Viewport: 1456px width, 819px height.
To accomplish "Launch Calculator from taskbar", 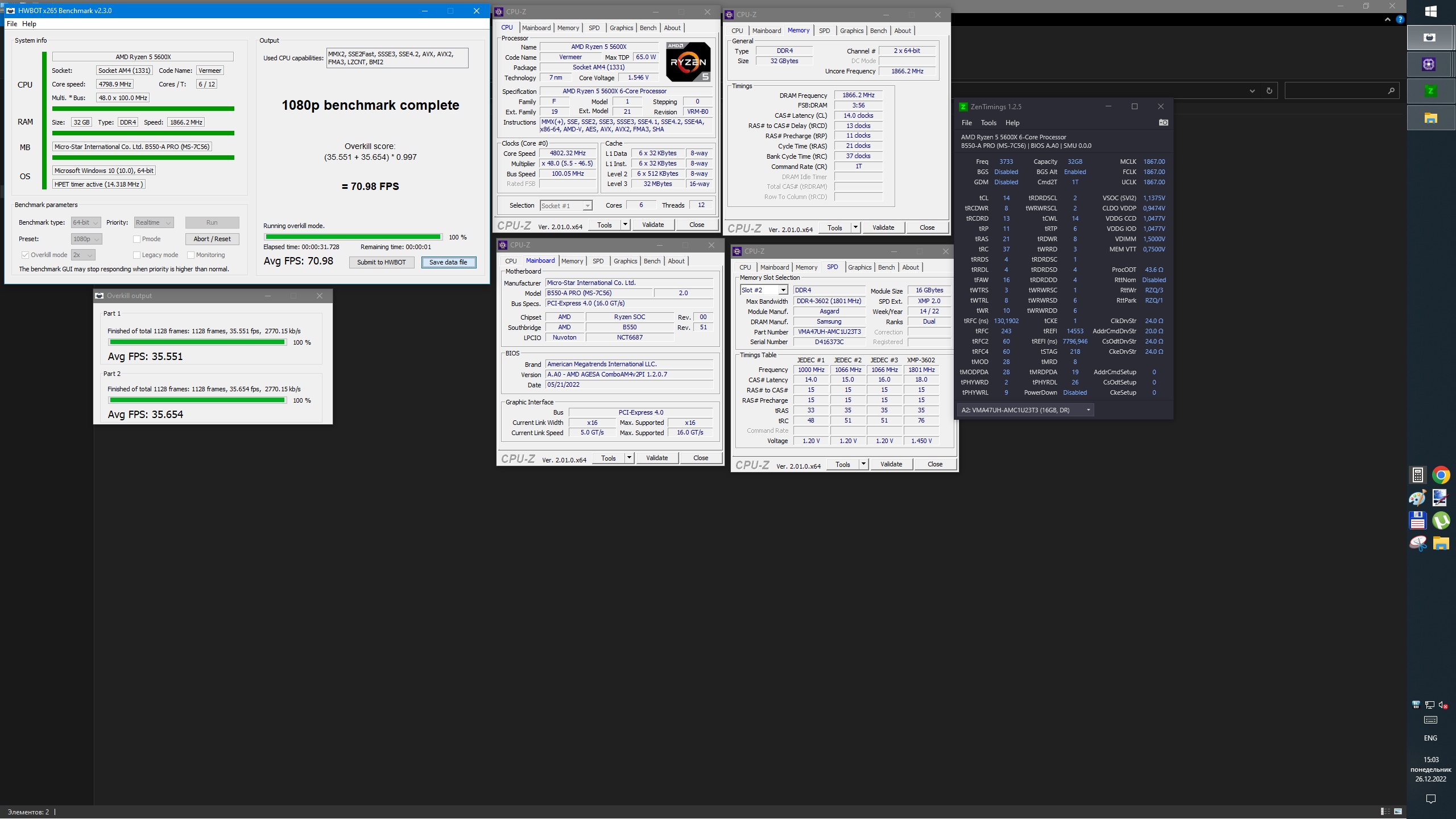I will point(1418,474).
